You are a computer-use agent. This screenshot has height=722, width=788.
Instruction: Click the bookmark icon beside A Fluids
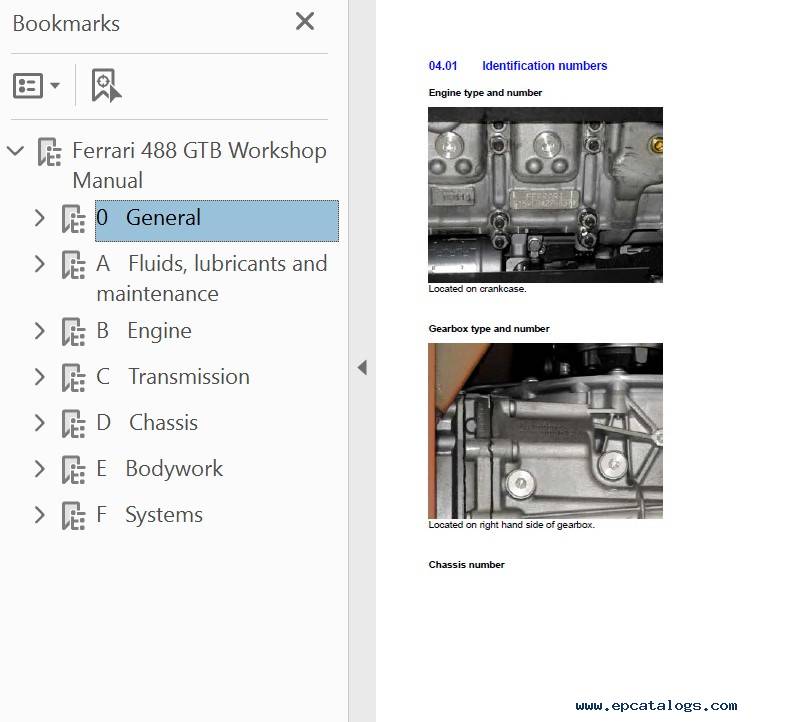click(73, 264)
